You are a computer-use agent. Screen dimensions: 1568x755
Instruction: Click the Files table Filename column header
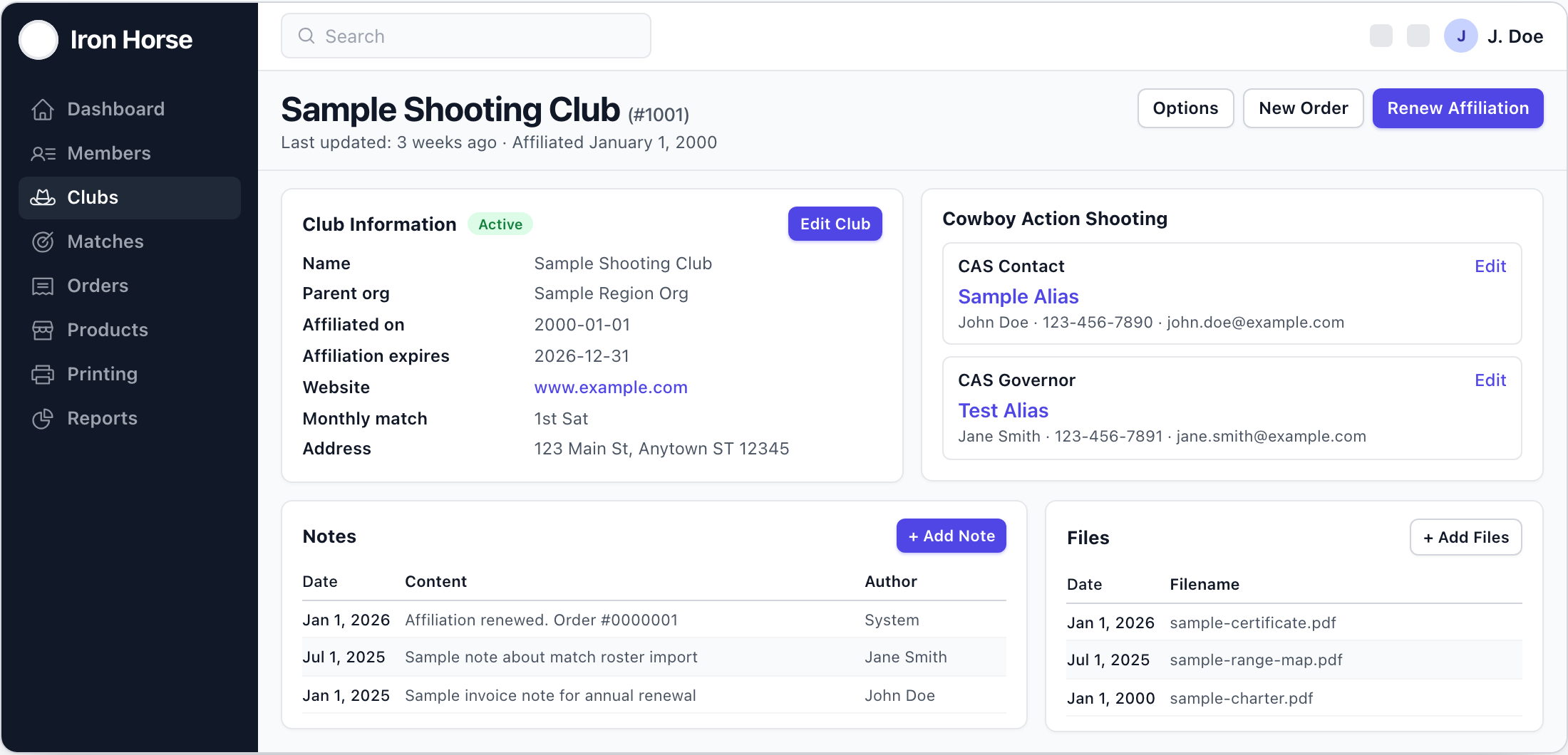[1205, 584]
